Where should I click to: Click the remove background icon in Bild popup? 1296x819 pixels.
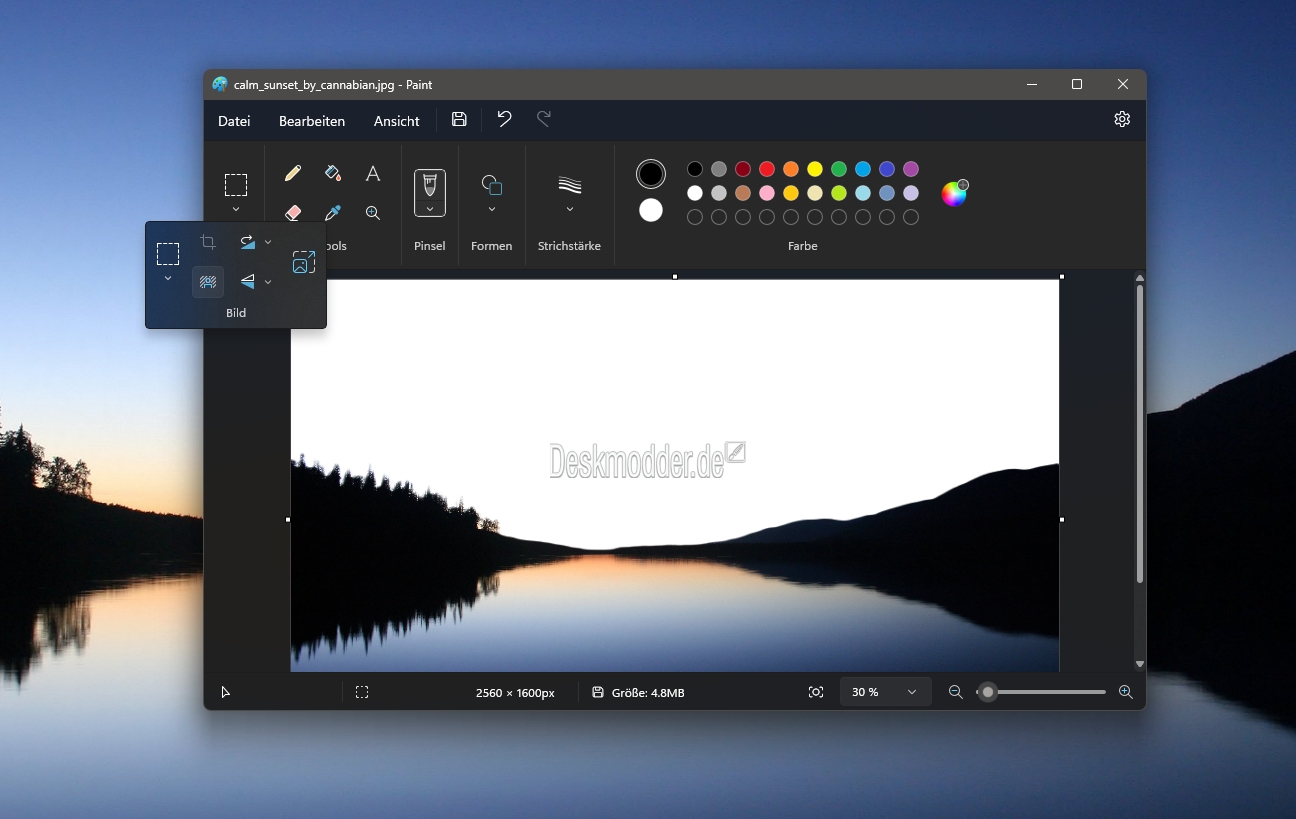tap(208, 282)
